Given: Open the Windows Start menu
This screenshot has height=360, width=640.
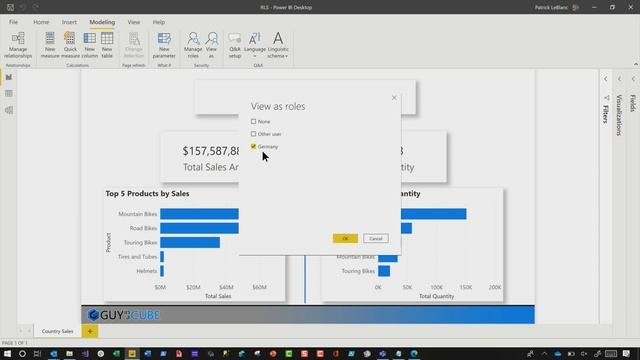Looking at the screenshot, I should 7,353.
